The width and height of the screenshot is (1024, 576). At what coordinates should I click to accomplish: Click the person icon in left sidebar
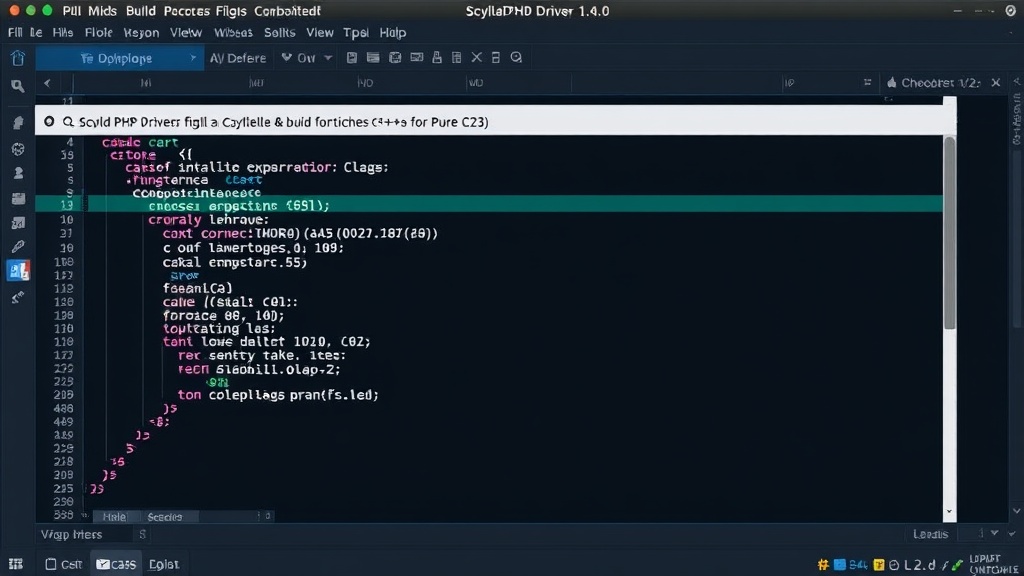click(x=18, y=173)
